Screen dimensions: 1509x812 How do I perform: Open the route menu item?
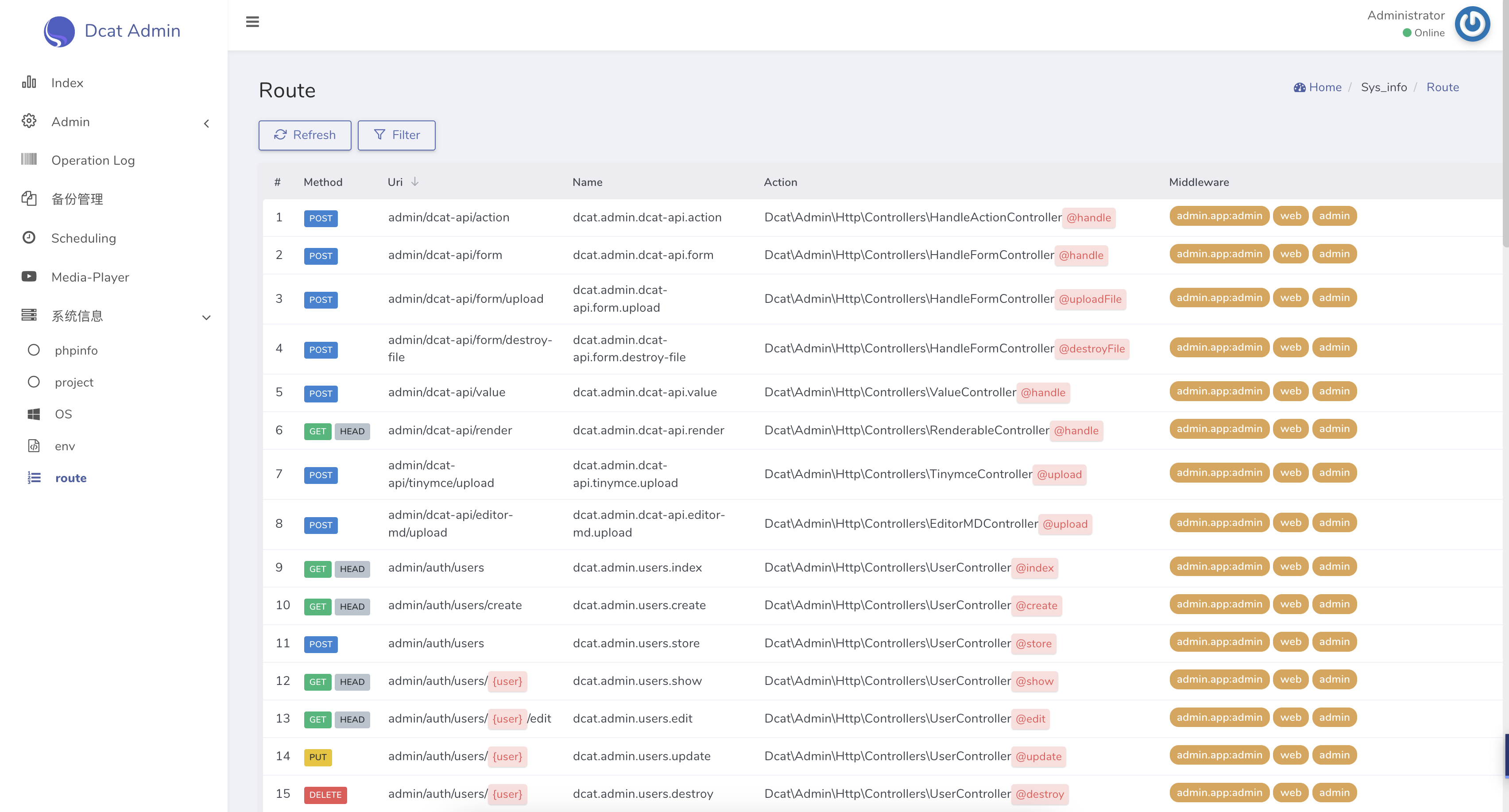(70, 478)
